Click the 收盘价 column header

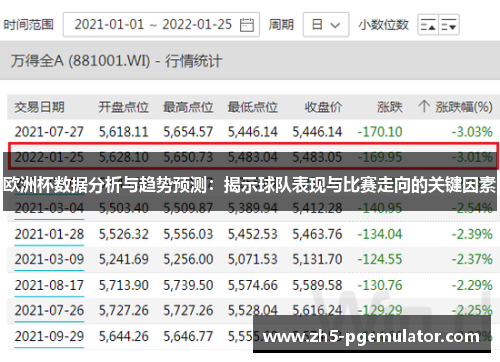(323, 107)
